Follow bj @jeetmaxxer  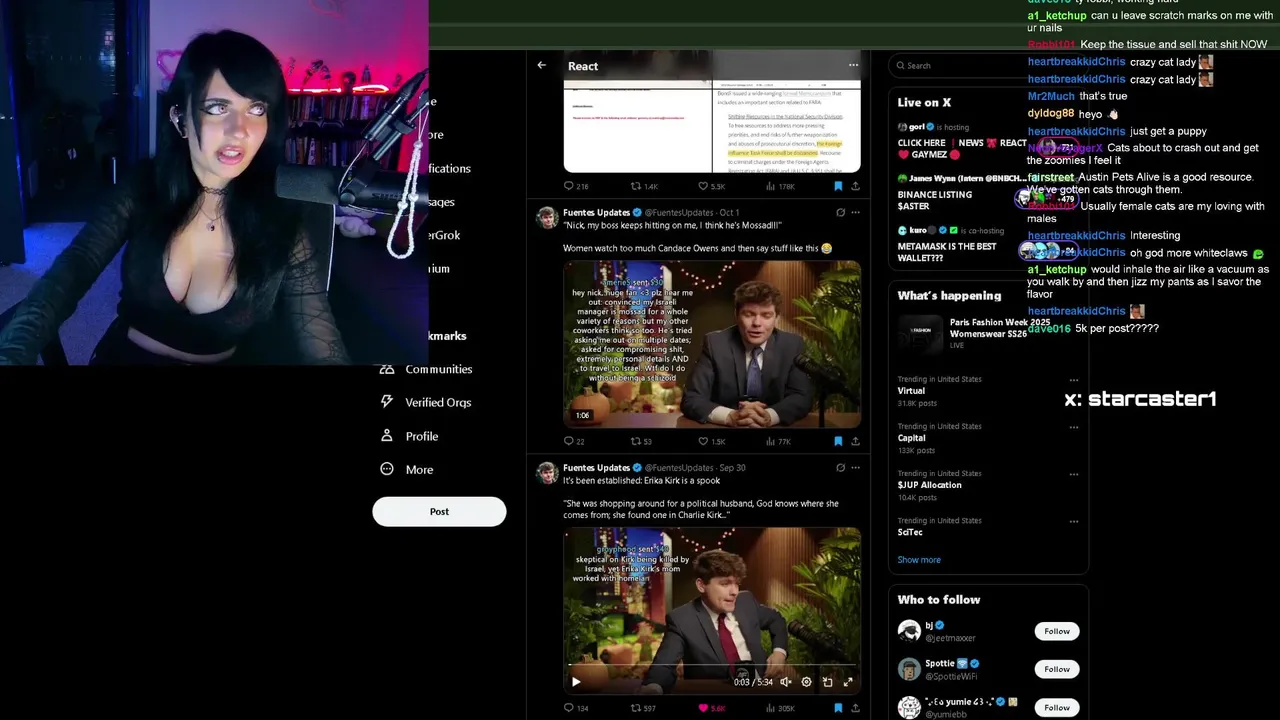[1057, 631]
